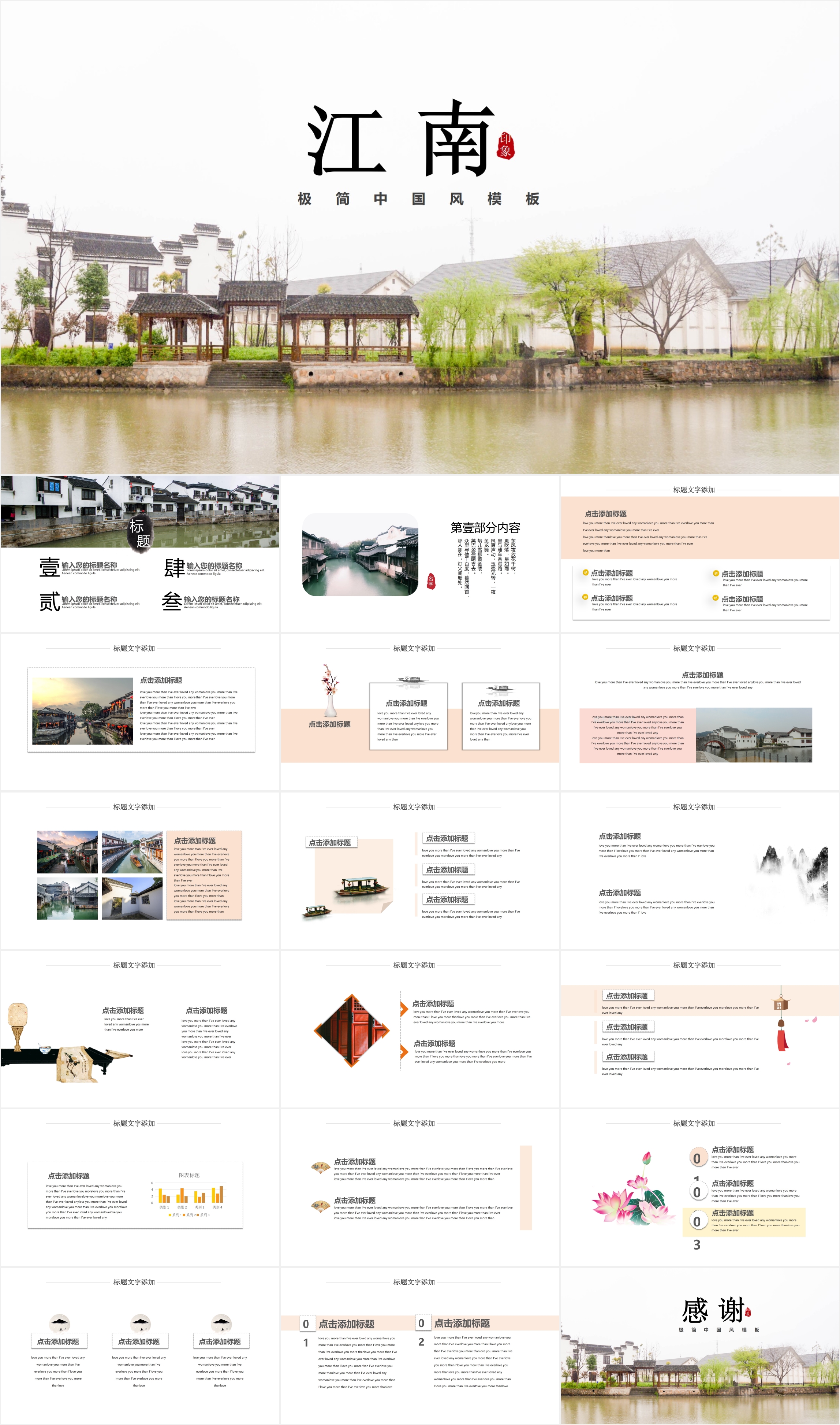Viewport: 840px width, 1425px height.
Task: Select the 肆 section heading
Action: pyautogui.click(x=174, y=568)
